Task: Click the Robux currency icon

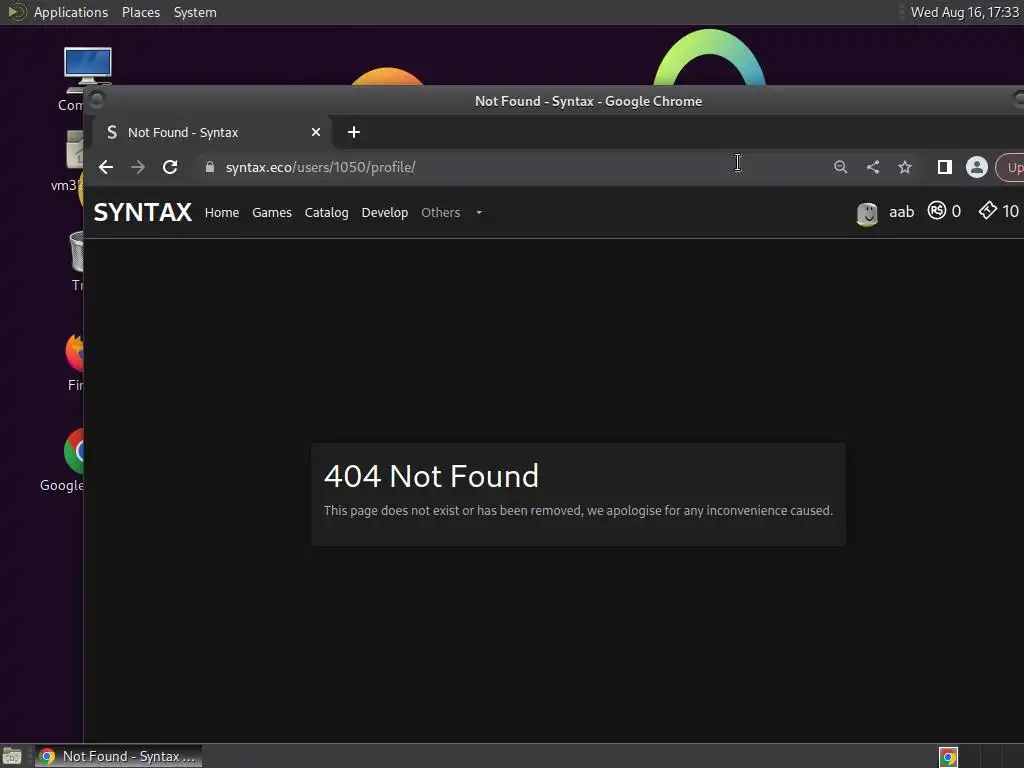Action: [936, 211]
